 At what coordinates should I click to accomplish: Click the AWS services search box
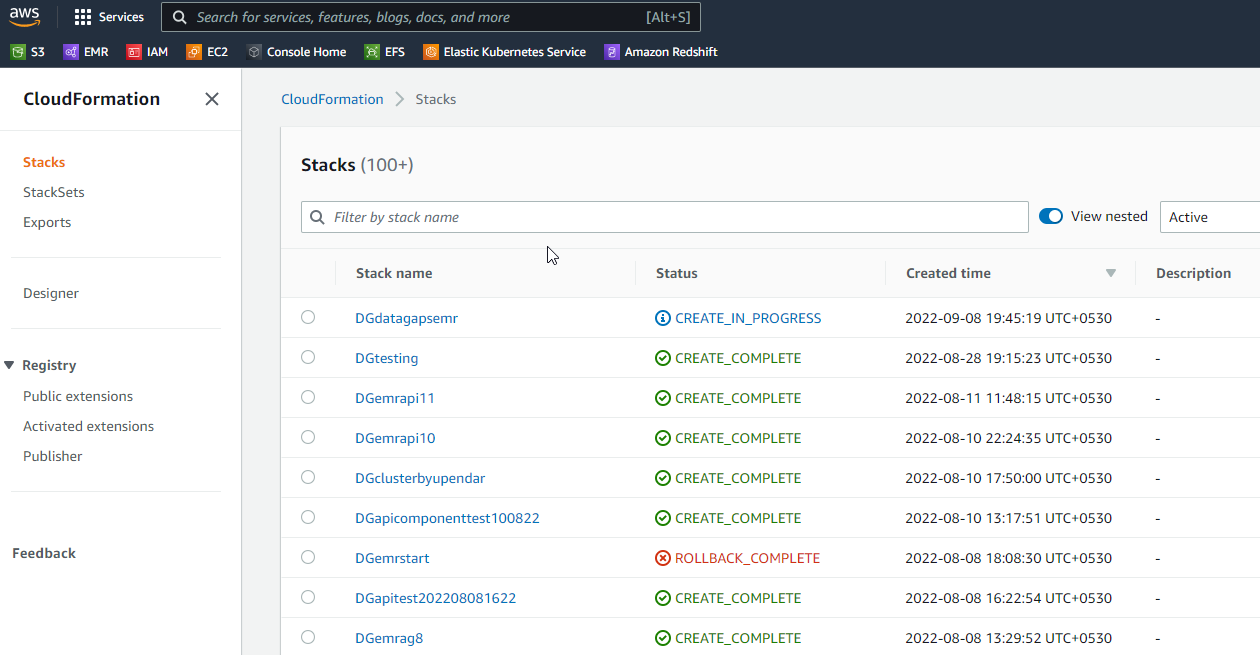(x=431, y=17)
